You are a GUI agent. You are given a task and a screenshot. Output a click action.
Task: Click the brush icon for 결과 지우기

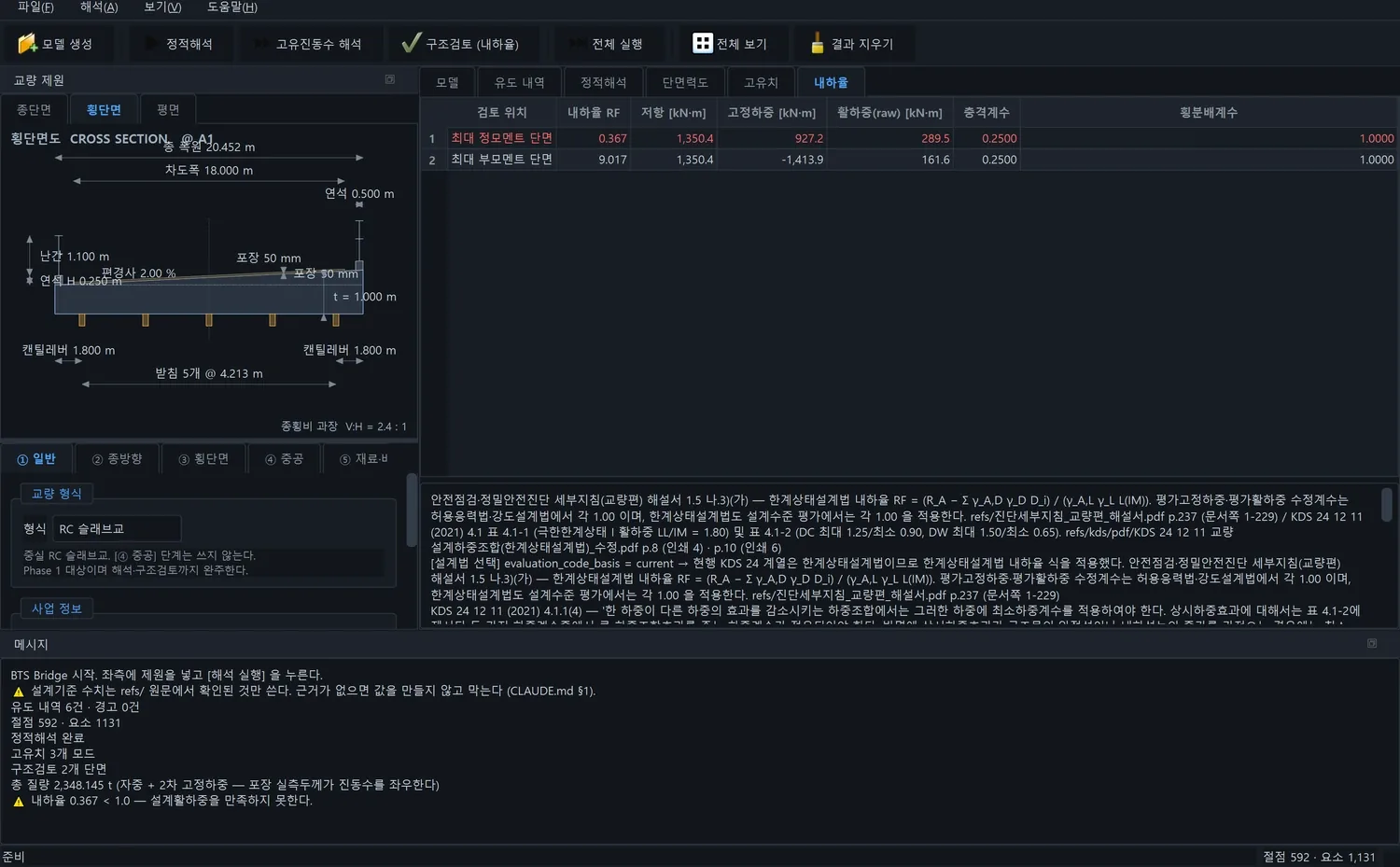tap(818, 44)
